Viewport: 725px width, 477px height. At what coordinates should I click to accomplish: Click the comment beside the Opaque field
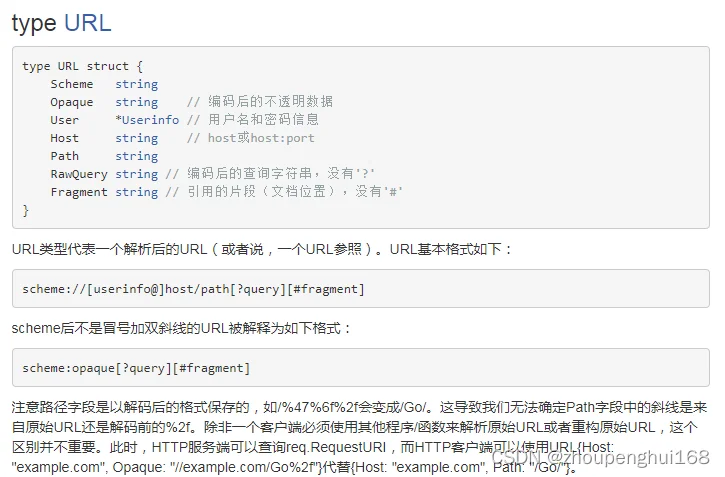[x=260, y=102]
